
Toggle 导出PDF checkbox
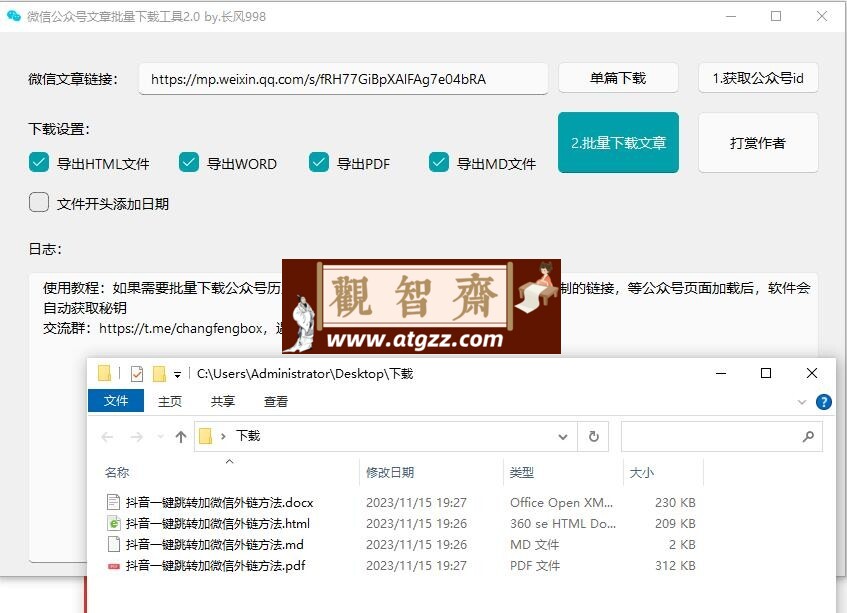point(319,162)
